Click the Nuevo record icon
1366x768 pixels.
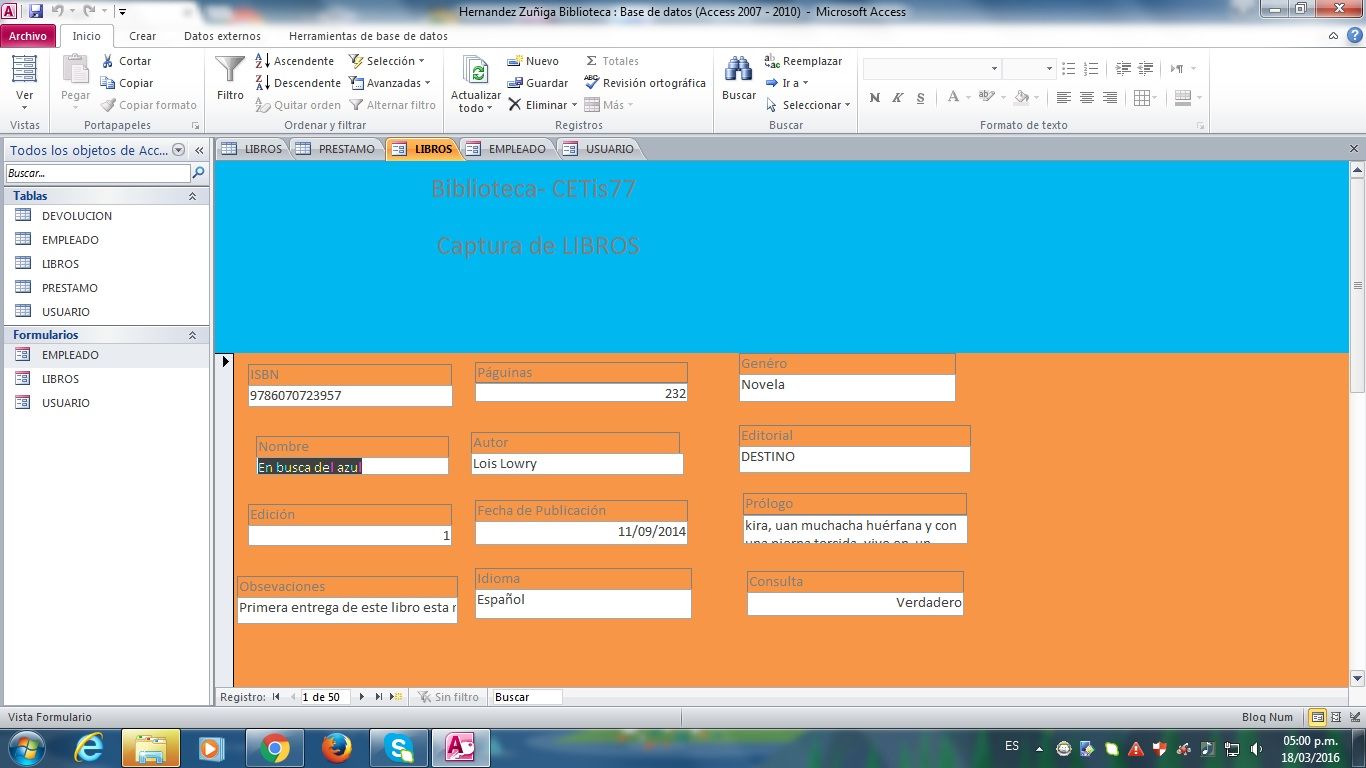pos(533,61)
